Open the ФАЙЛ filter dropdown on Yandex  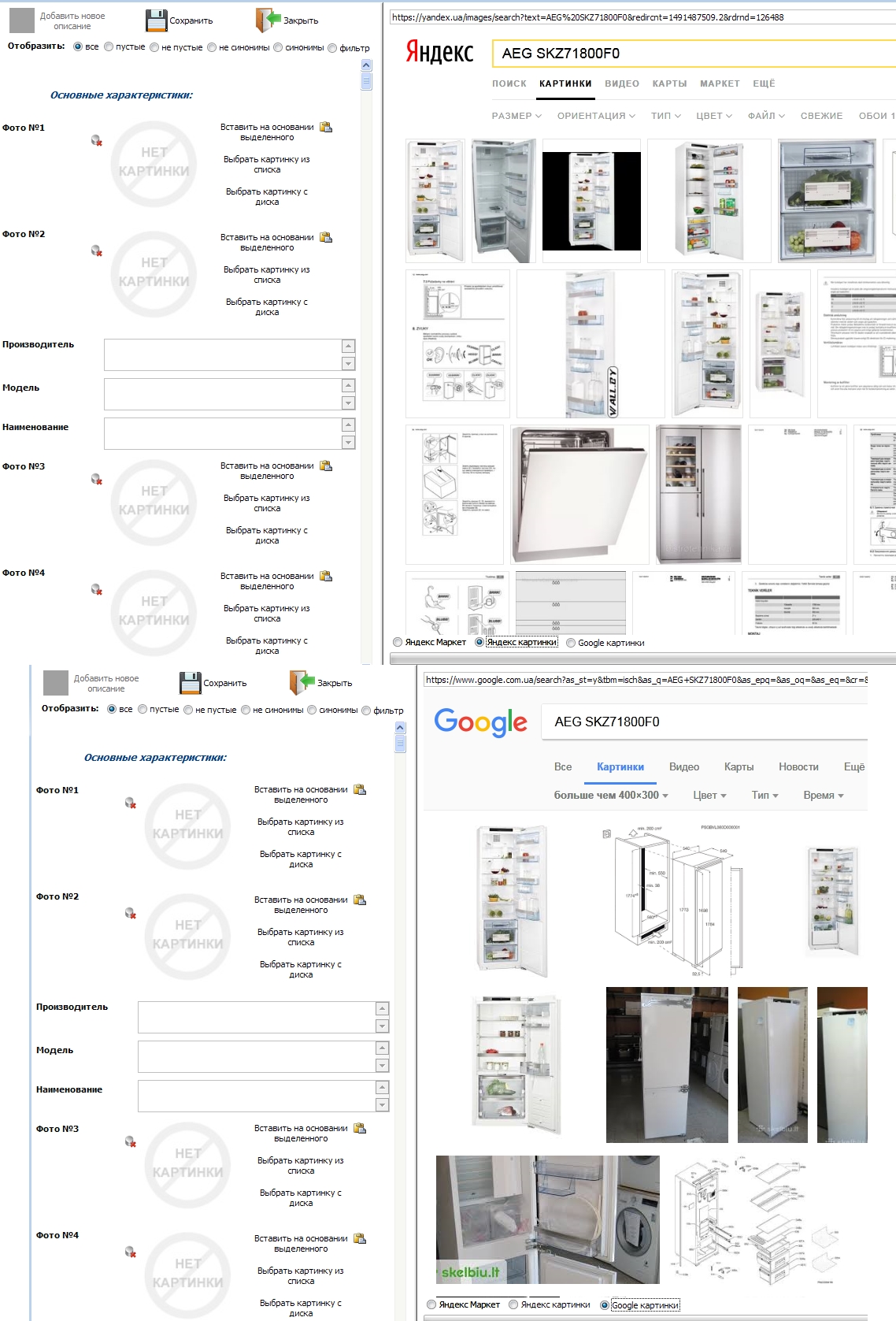766,116
